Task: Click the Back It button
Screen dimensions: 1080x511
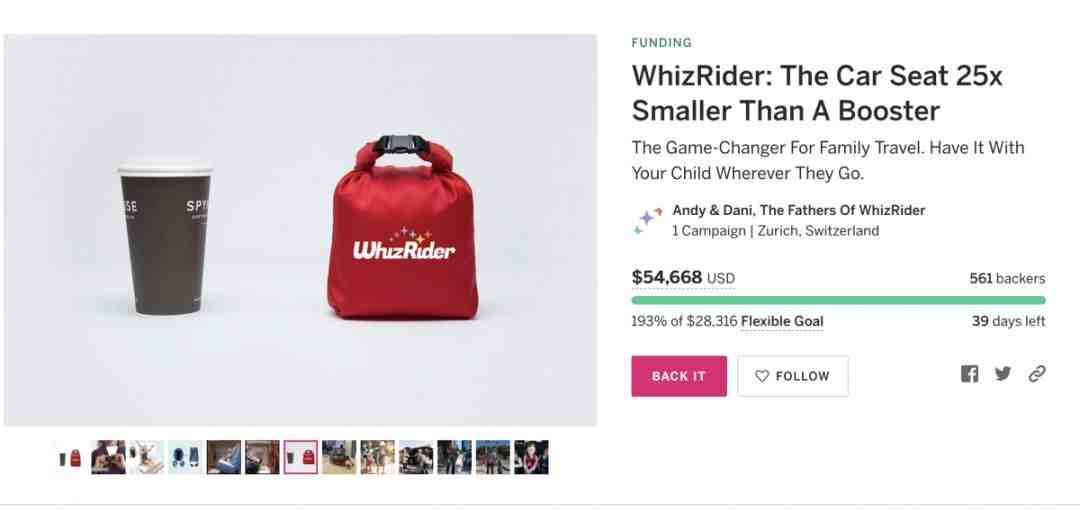Action: pos(679,376)
